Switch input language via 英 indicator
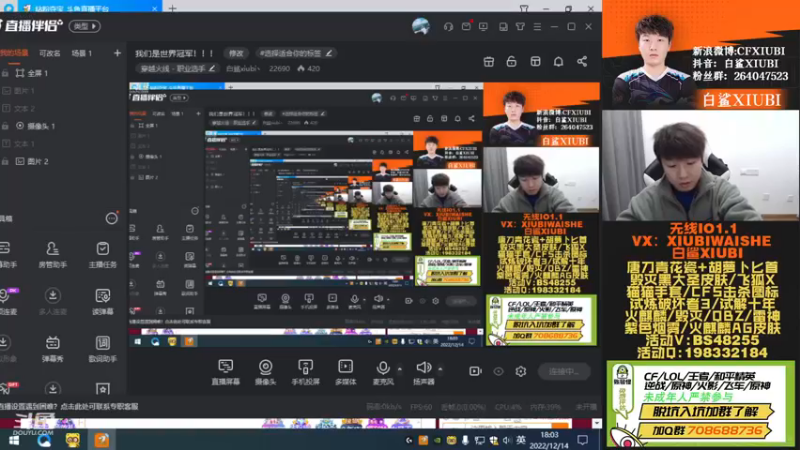 tap(520, 440)
